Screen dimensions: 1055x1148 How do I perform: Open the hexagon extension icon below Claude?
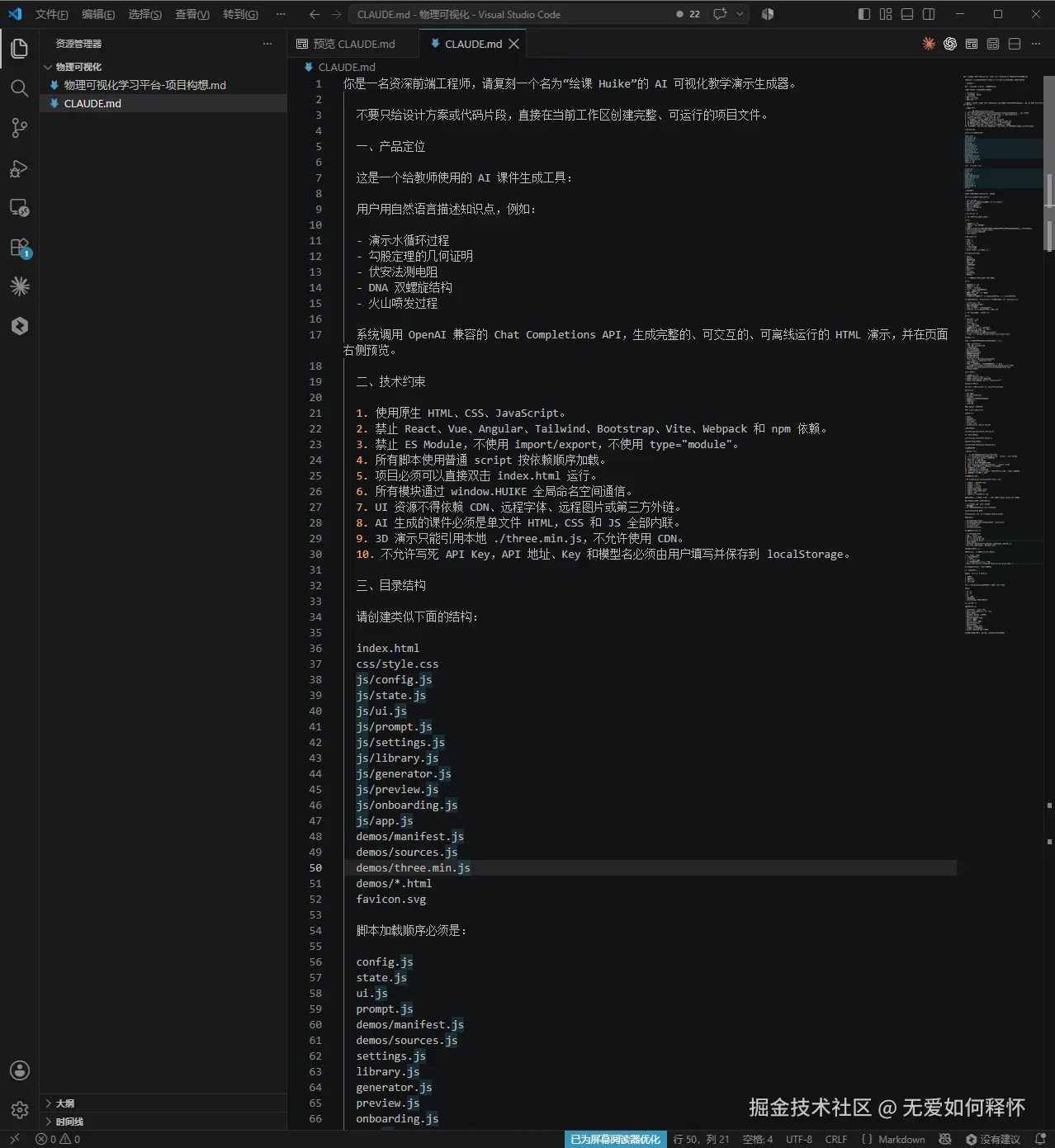[x=20, y=326]
